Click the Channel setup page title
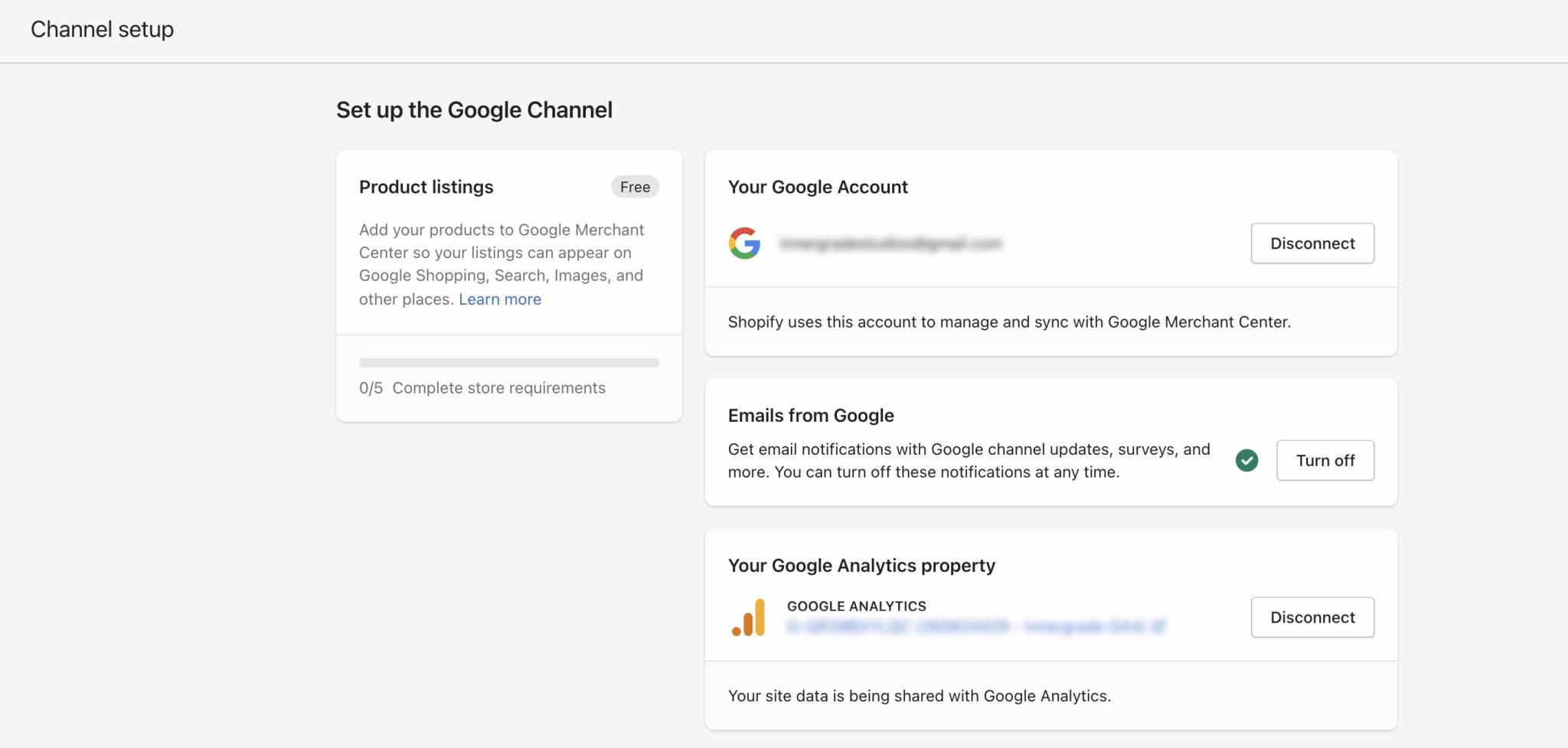The width and height of the screenshot is (1568, 748). pyautogui.click(x=102, y=29)
